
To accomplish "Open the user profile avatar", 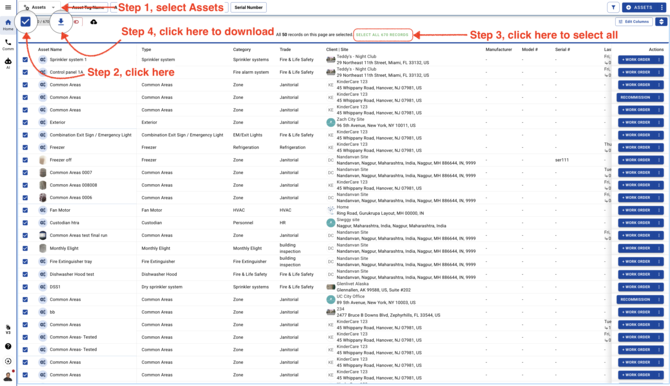I will [8, 377].
